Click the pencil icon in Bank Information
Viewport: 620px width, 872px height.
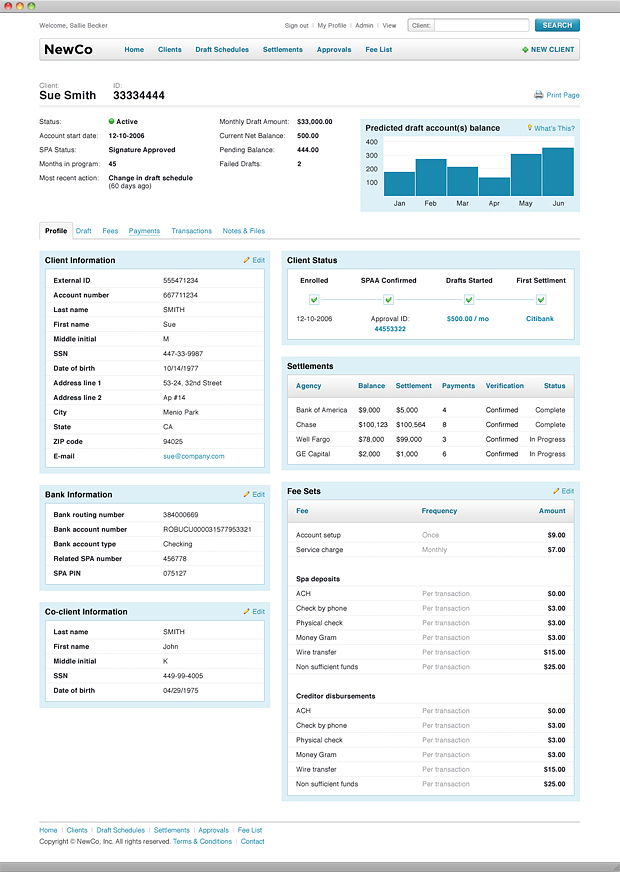[x=246, y=494]
